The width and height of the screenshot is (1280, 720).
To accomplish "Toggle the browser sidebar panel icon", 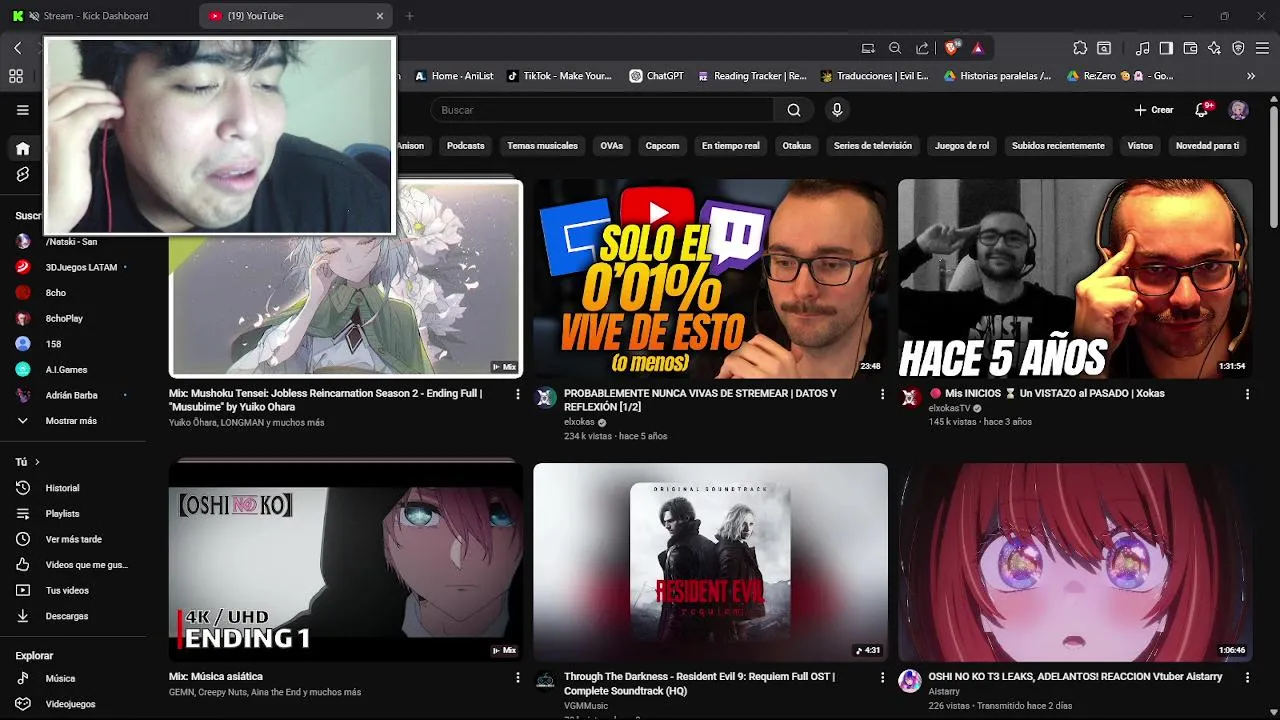I will pyautogui.click(x=1166, y=48).
